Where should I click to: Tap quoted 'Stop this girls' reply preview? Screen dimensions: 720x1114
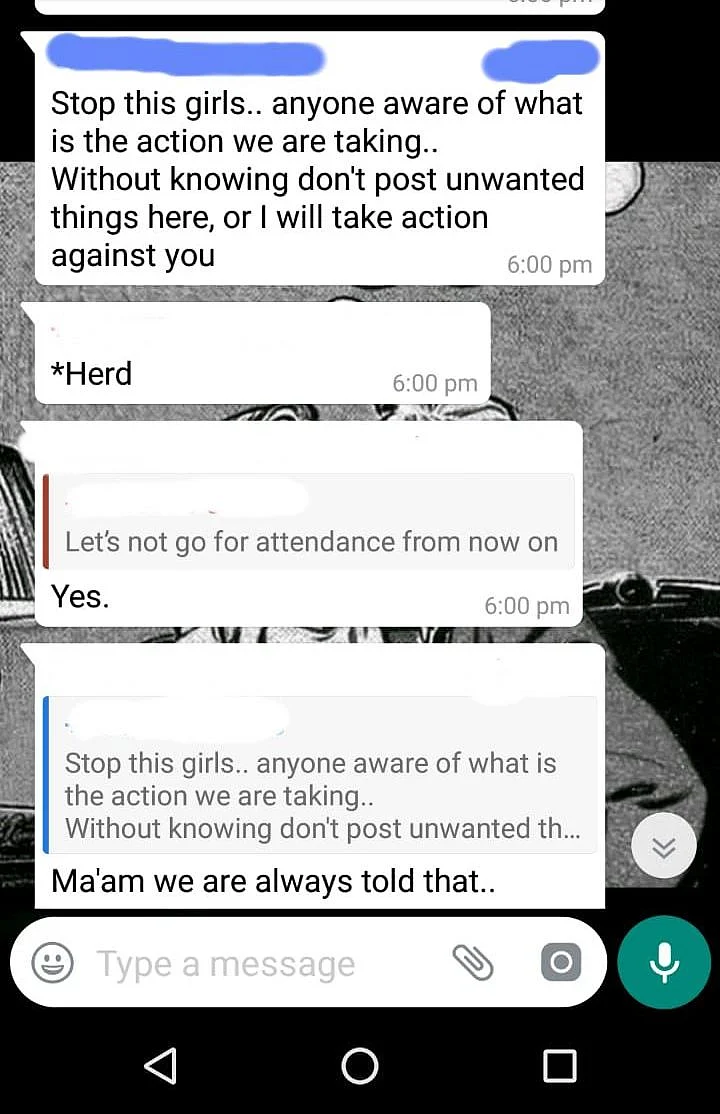pyautogui.click(x=320, y=774)
